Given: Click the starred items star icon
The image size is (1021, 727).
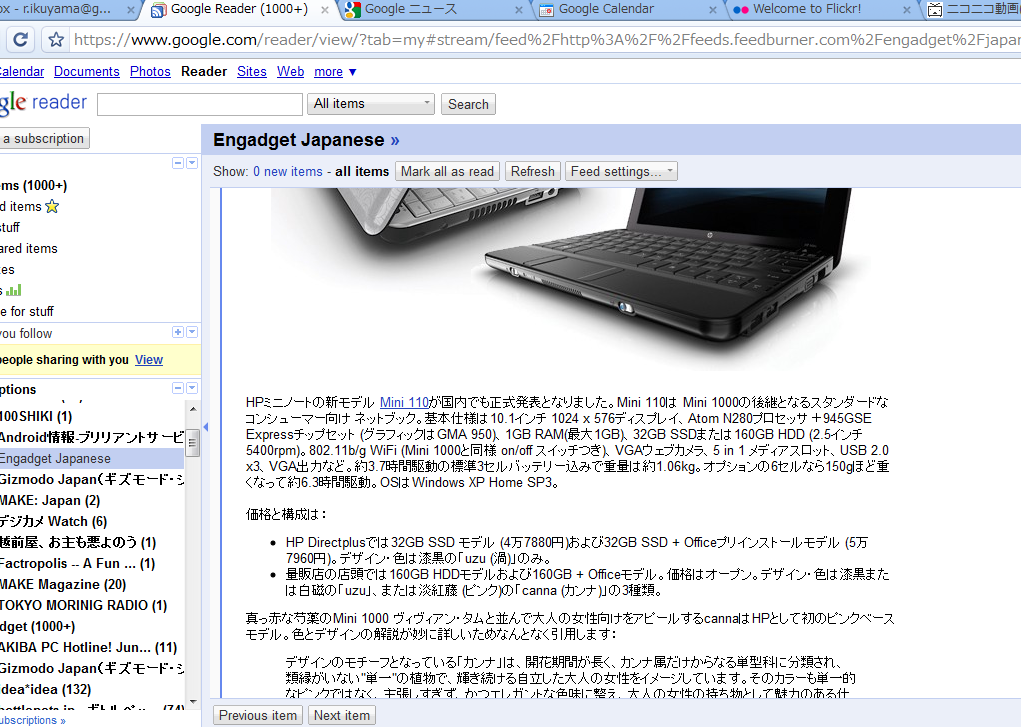Looking at the screenshot, I should coord(53,207).
